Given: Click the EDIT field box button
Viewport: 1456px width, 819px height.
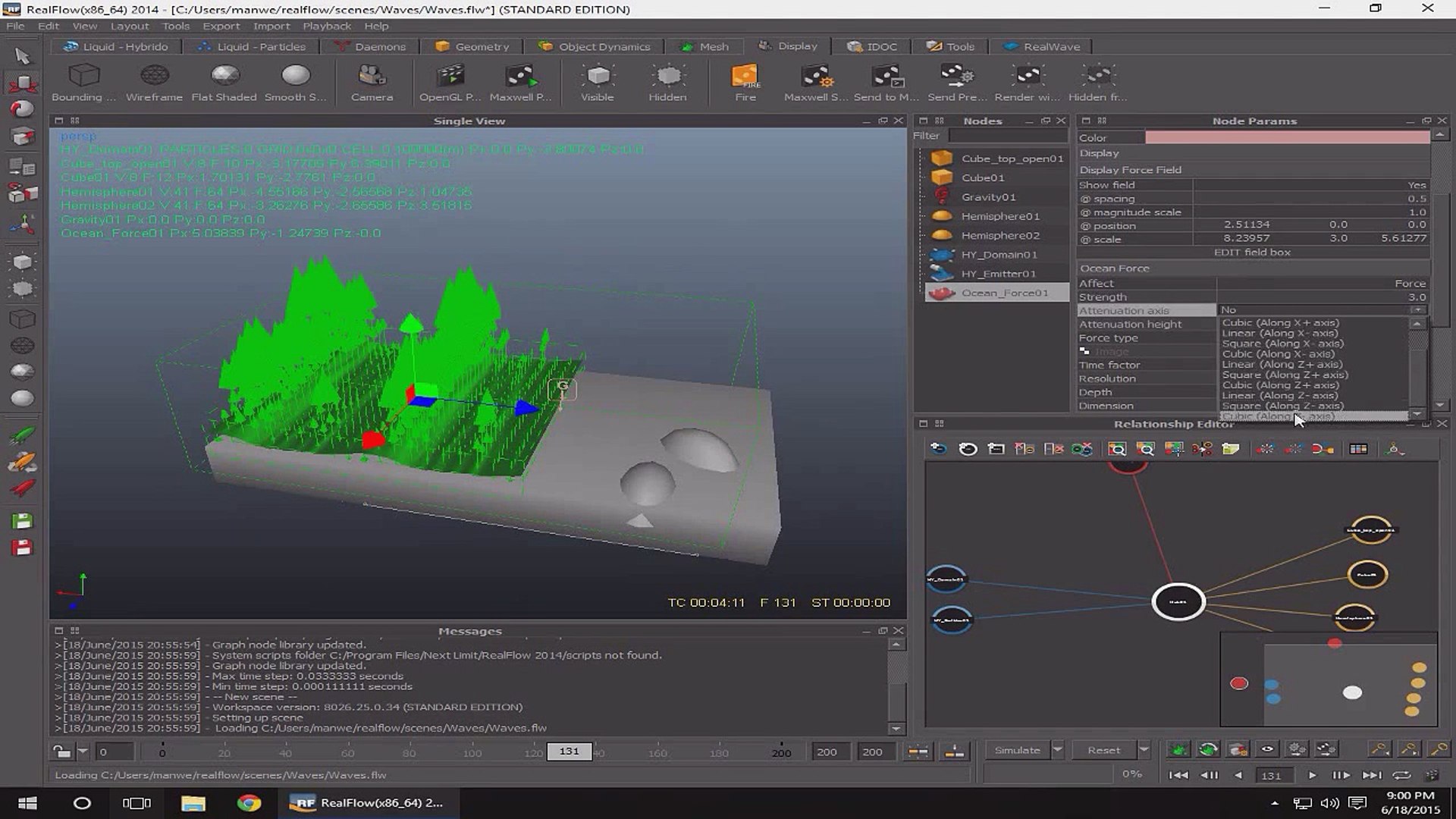Looking at the screenshot, I should (x=1253, y=252).
